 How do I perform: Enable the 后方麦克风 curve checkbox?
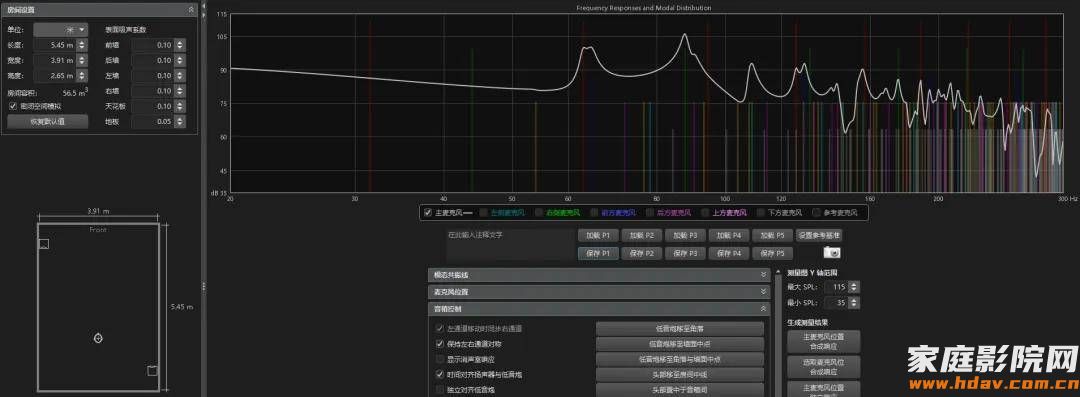(650, 212)
